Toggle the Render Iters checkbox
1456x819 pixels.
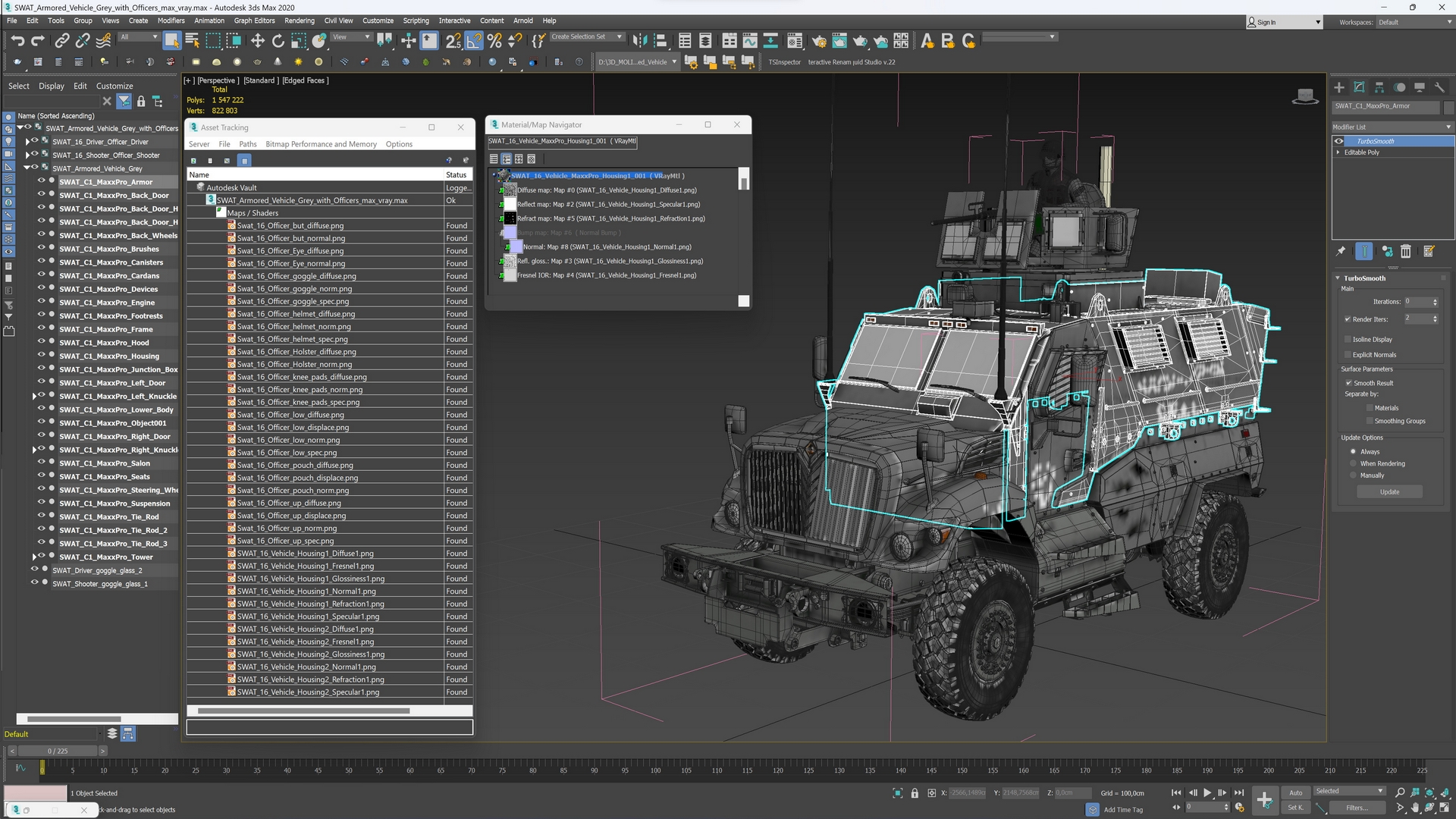tap(1348, 319)
